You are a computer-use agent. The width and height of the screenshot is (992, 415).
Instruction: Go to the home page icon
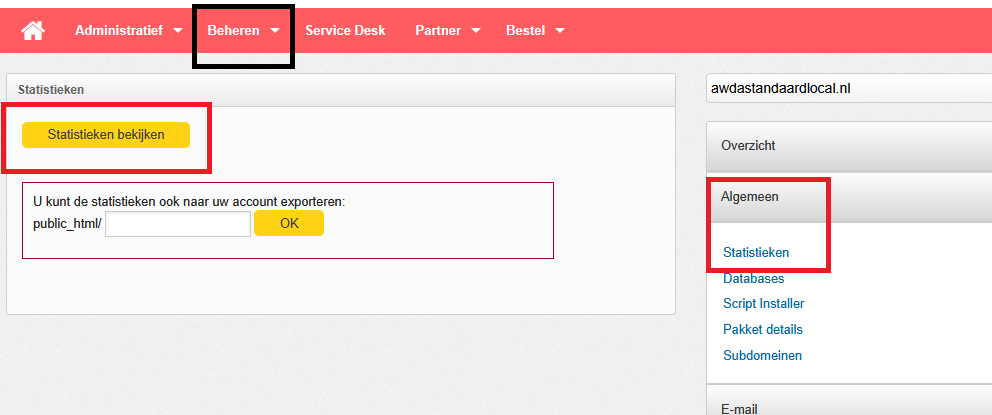coord(33,30)
